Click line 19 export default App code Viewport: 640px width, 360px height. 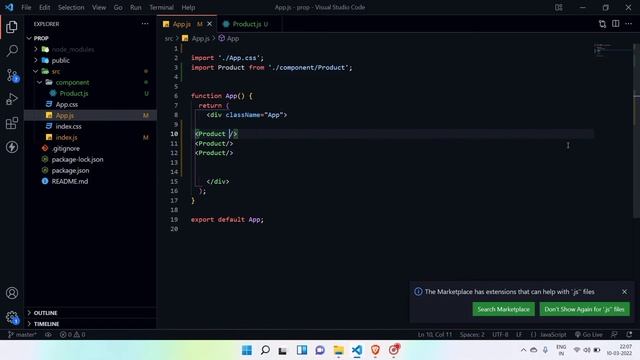(227, 220)
